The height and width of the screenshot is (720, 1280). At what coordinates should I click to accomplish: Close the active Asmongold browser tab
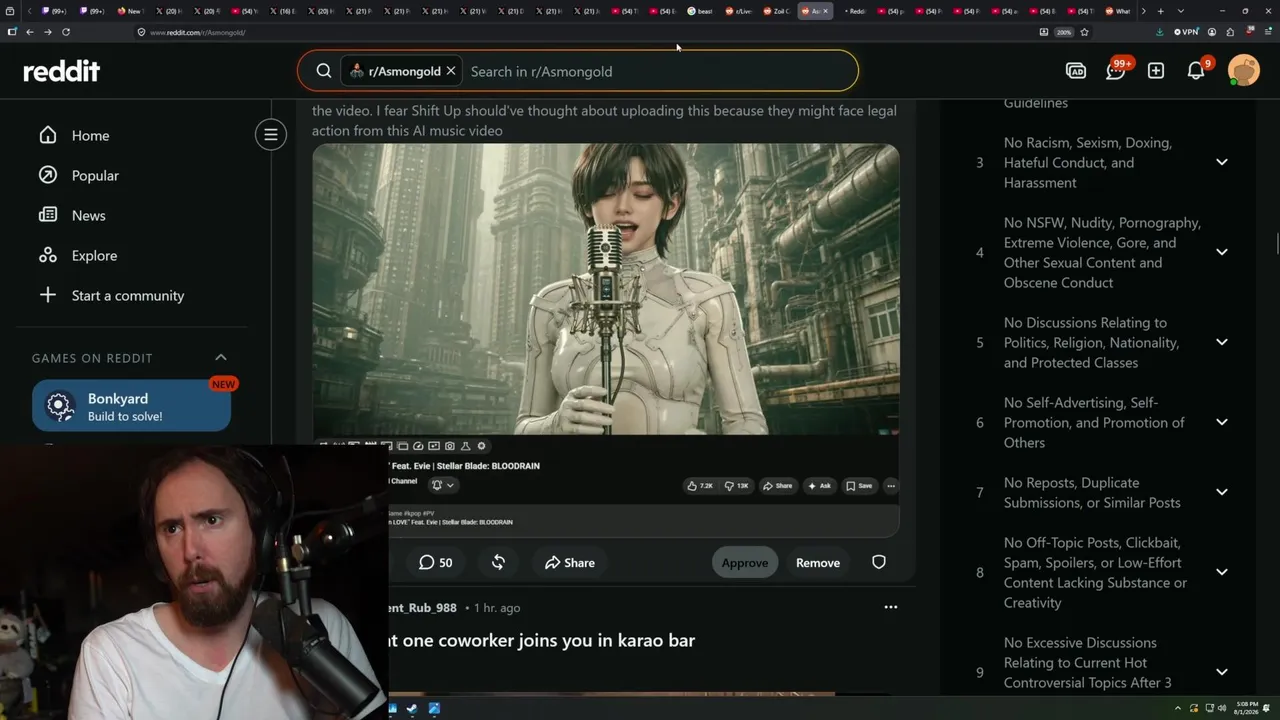pyautogui.click(x=825, y=11)
